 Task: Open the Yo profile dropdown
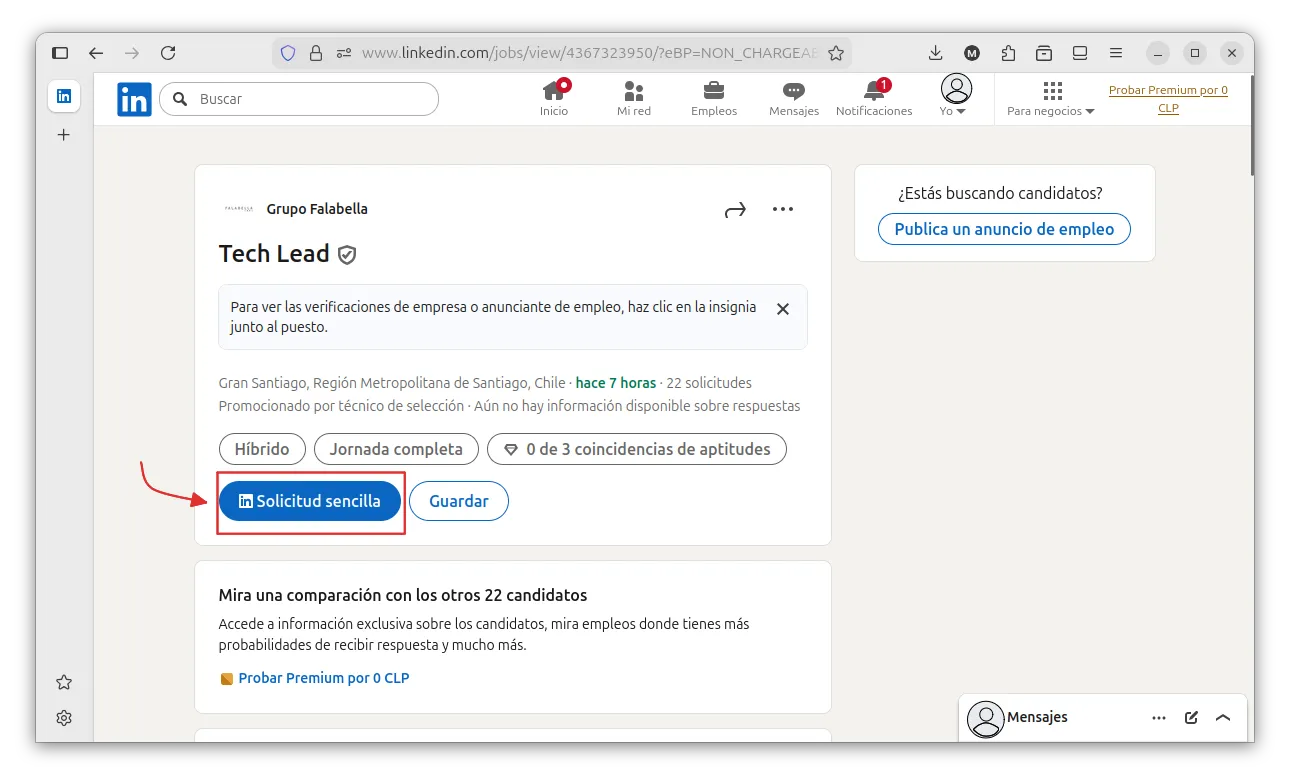[x=954, y=97]
